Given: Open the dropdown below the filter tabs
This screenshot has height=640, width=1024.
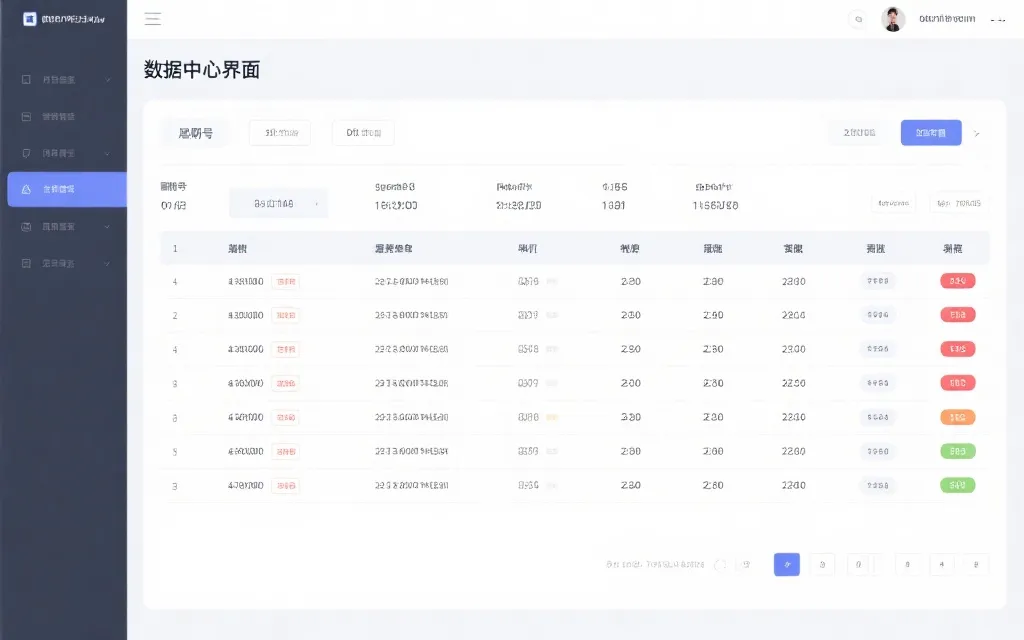Looking at the screenshot, I should [x=278, y=204].
